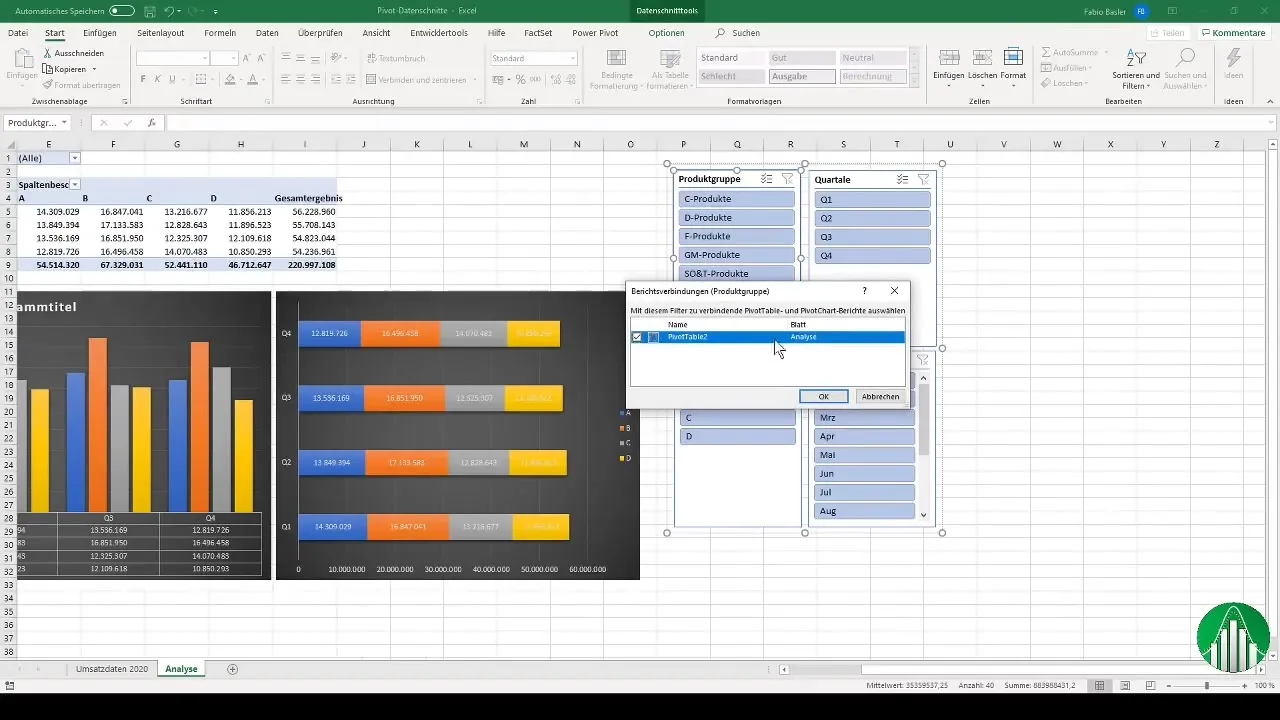This screenshot has width=1280, height=720.
Task: Toggle multi-select on Quartale slicer
Action: (x=902, y=179)
